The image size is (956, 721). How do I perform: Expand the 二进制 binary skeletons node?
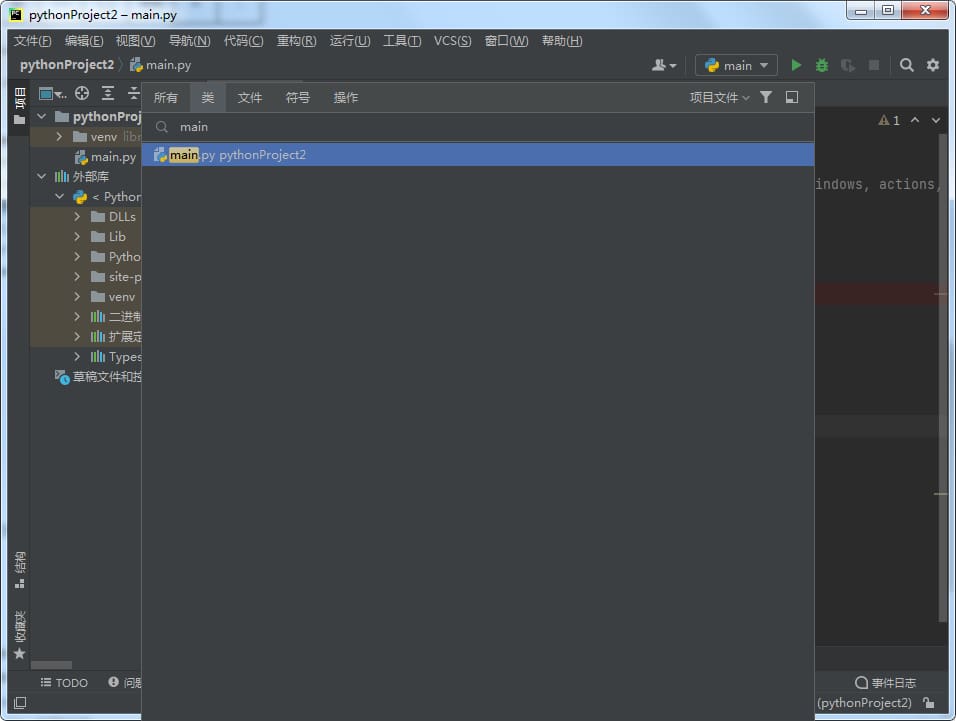coord(77,316)
